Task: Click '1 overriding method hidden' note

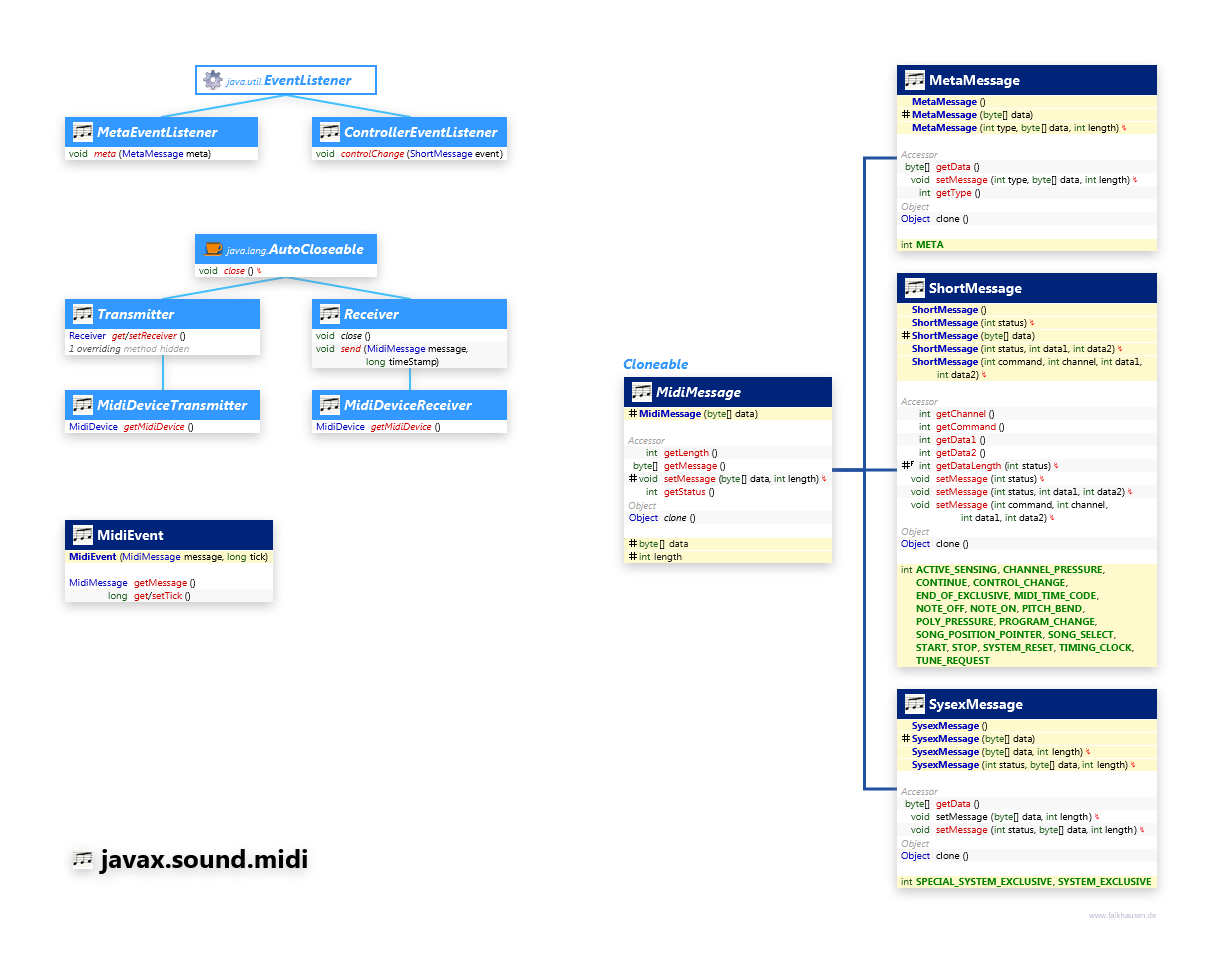Action: coord(129,349)
